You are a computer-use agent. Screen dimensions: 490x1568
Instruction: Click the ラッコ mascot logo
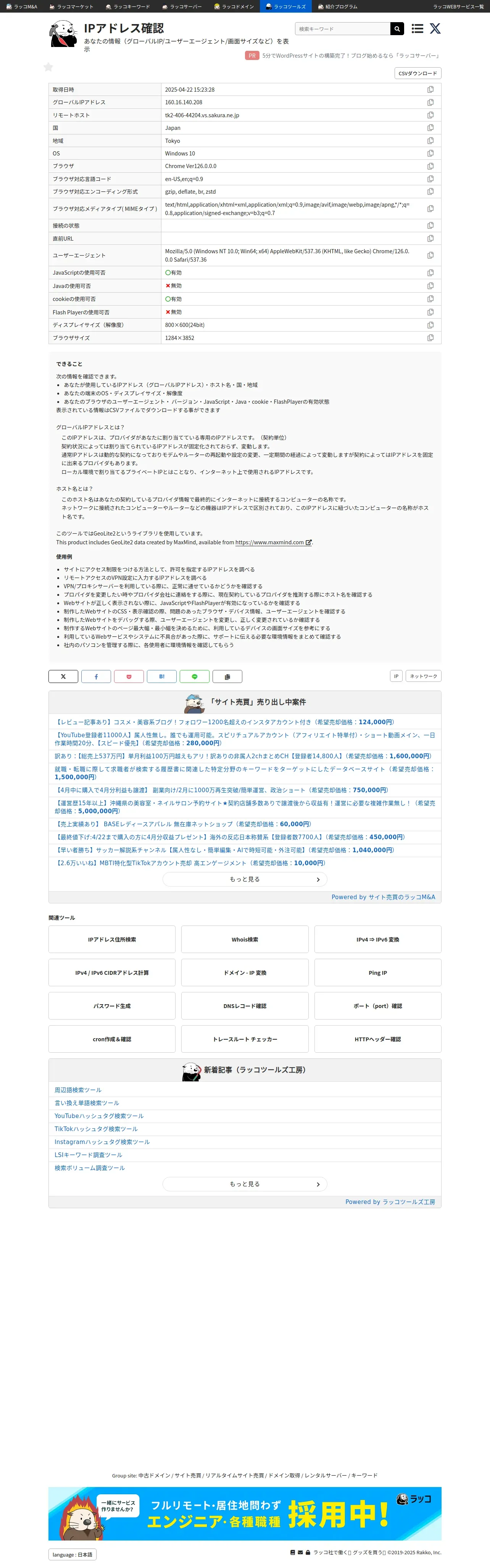tap(63, 34)
